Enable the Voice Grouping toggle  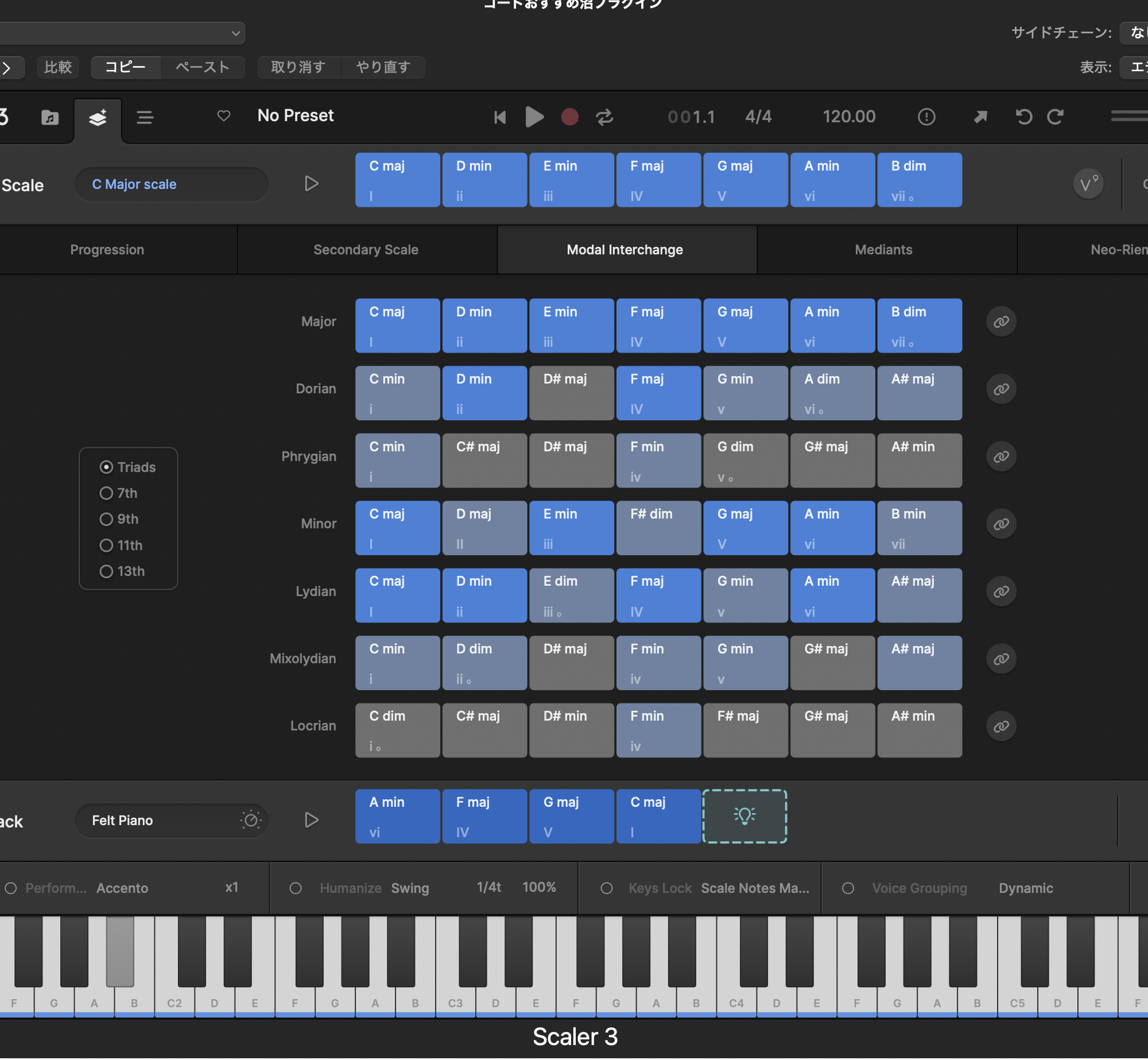click(848, 888)
